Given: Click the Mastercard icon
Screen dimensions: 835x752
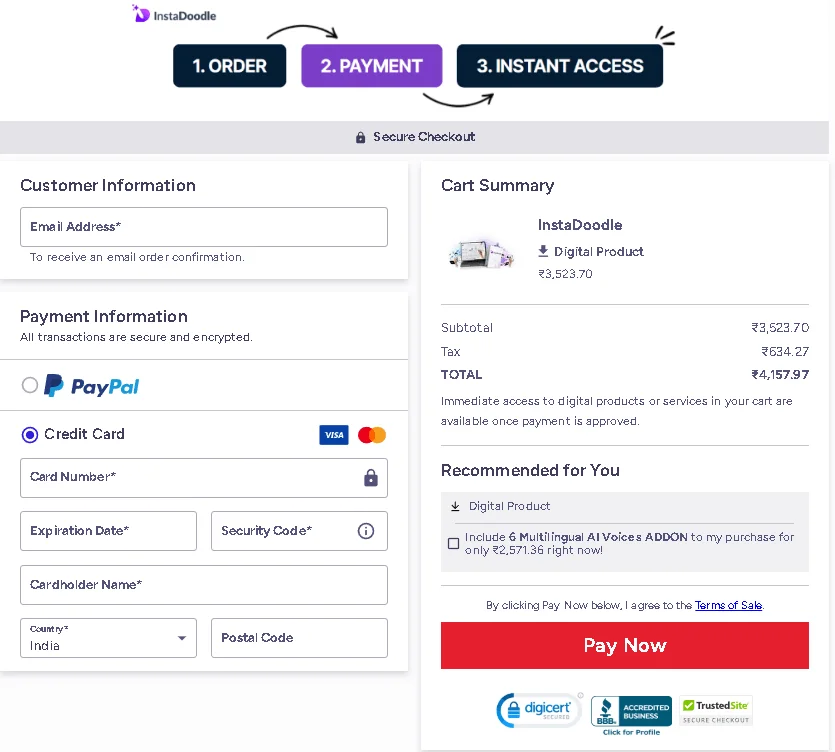Looking at the screenshot, I should pos(372,435).
